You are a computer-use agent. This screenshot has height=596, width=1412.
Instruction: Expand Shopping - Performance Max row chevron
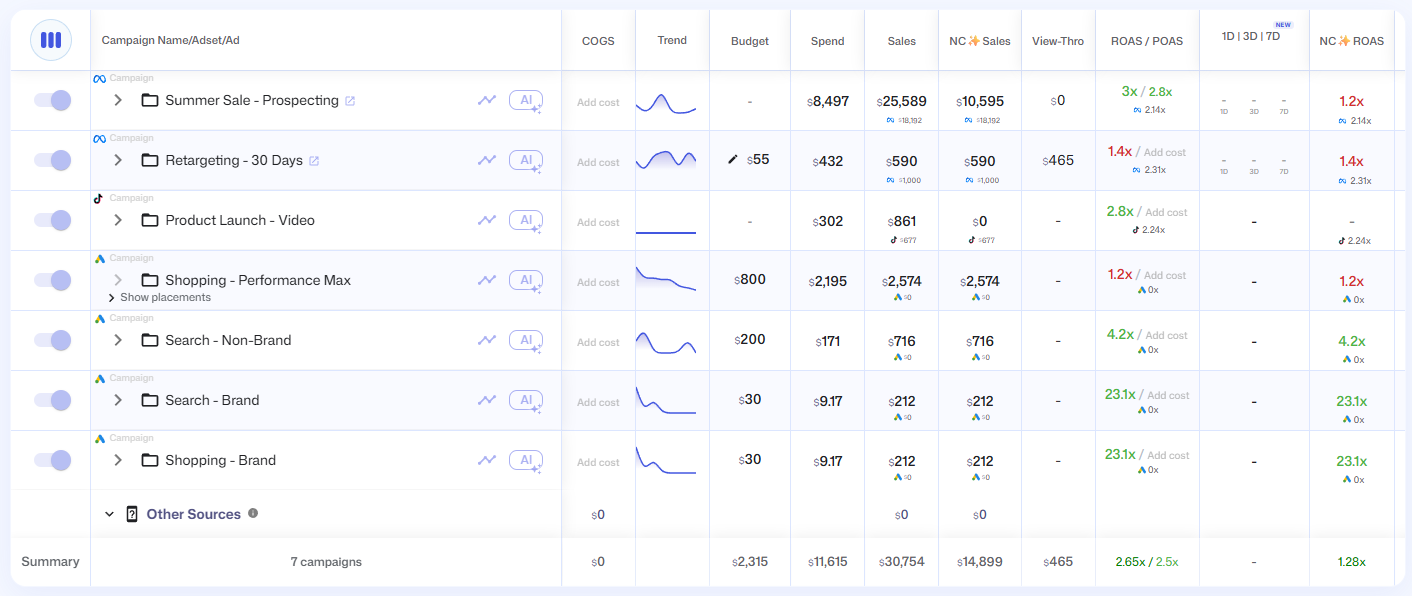pyautogui.click(x=118, y=280)
